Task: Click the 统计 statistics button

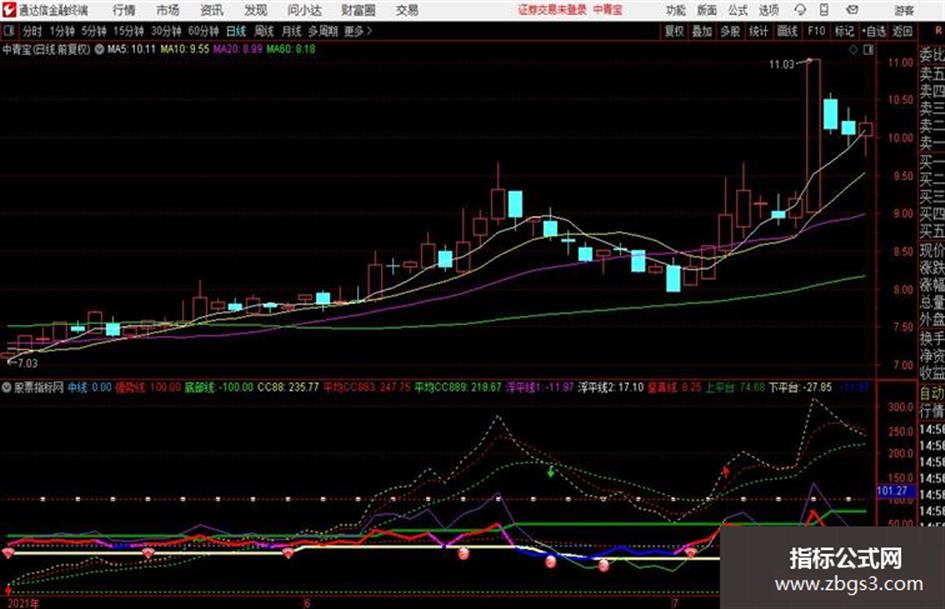Action: click(x=759, y=31)
